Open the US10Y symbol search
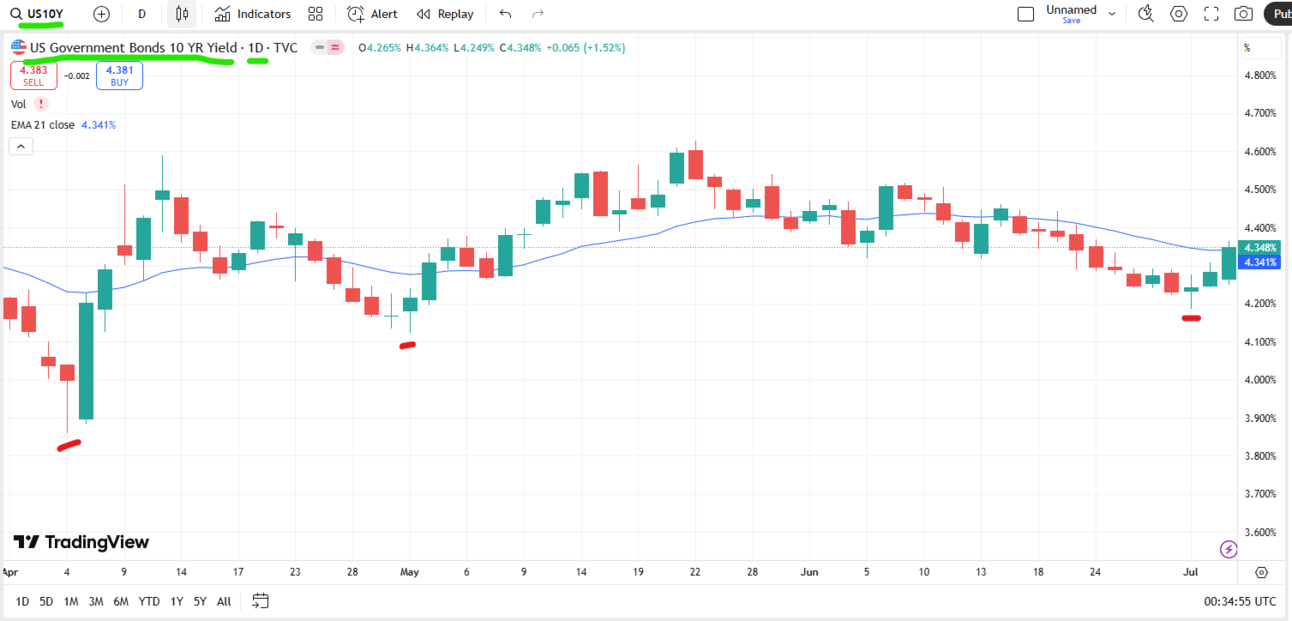Screen dimensions: 1292x621 tap(37, 14)
